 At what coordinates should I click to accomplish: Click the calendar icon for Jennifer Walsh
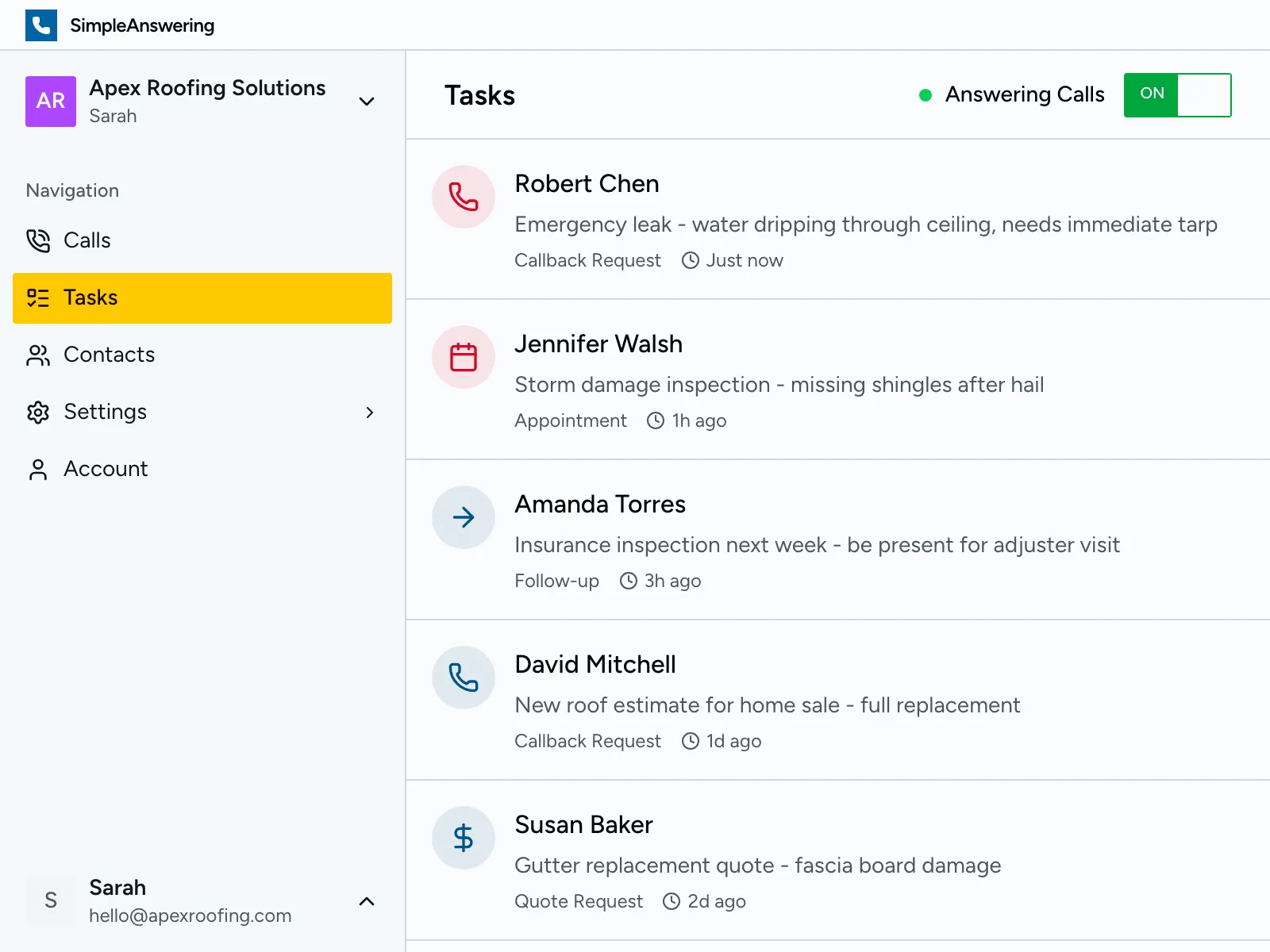click(464, 357)
